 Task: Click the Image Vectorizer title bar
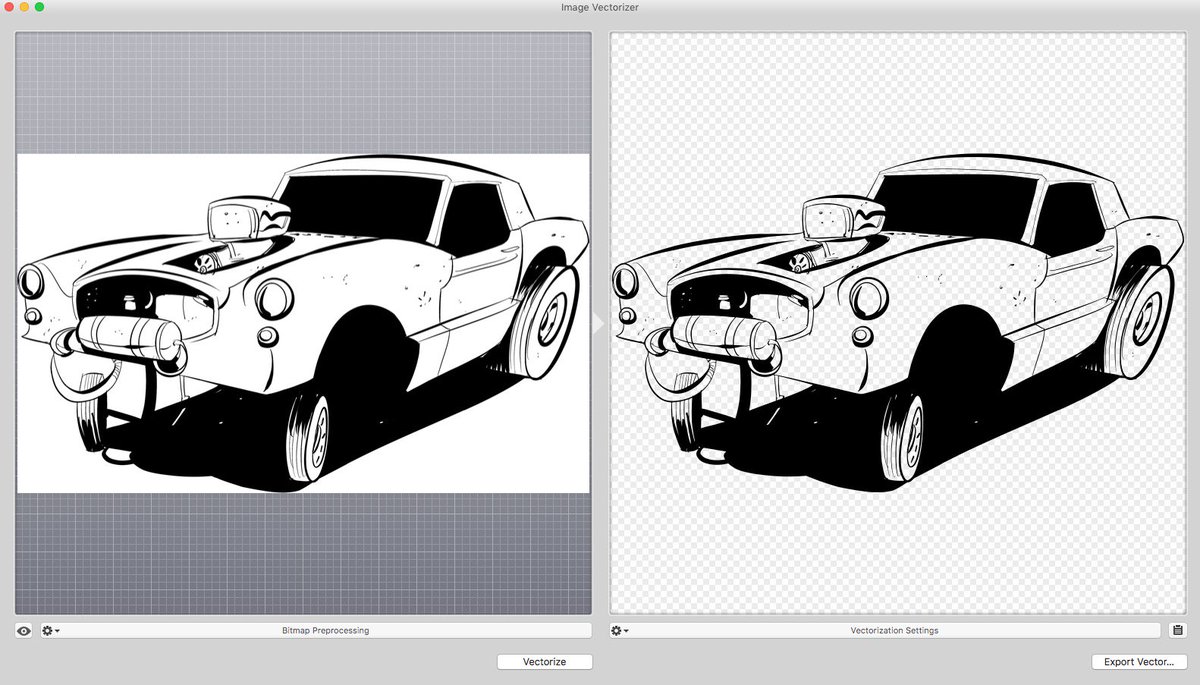click(x=600, y=7)
